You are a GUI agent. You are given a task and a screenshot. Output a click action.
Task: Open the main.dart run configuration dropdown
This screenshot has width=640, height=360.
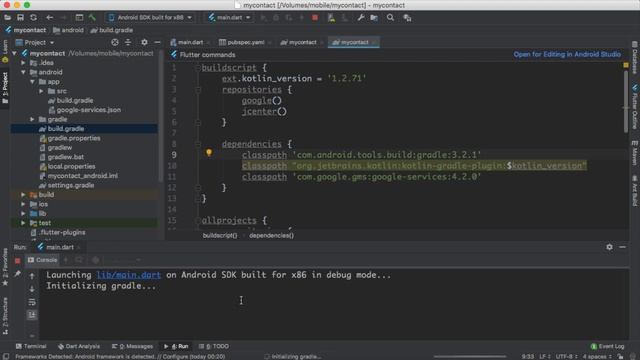coord(229,18)
